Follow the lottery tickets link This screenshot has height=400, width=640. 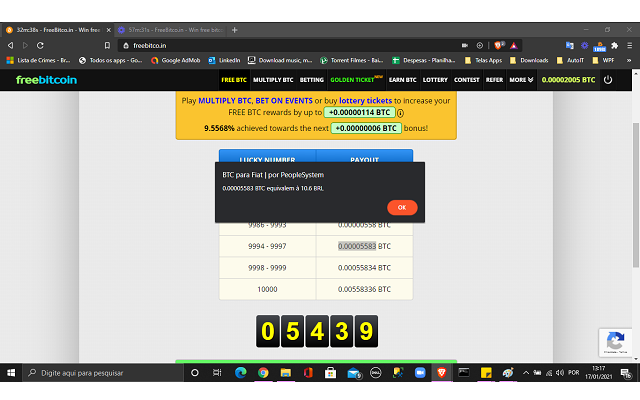click(x=365, y=100)
